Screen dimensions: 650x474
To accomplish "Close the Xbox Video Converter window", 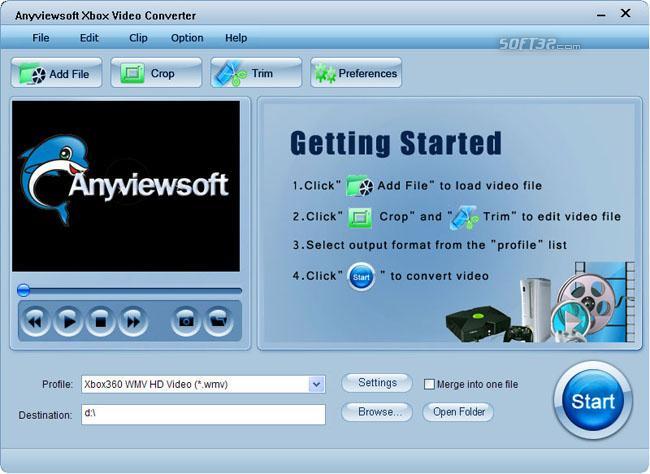I will pyautogui.click(x=626, y=13).
